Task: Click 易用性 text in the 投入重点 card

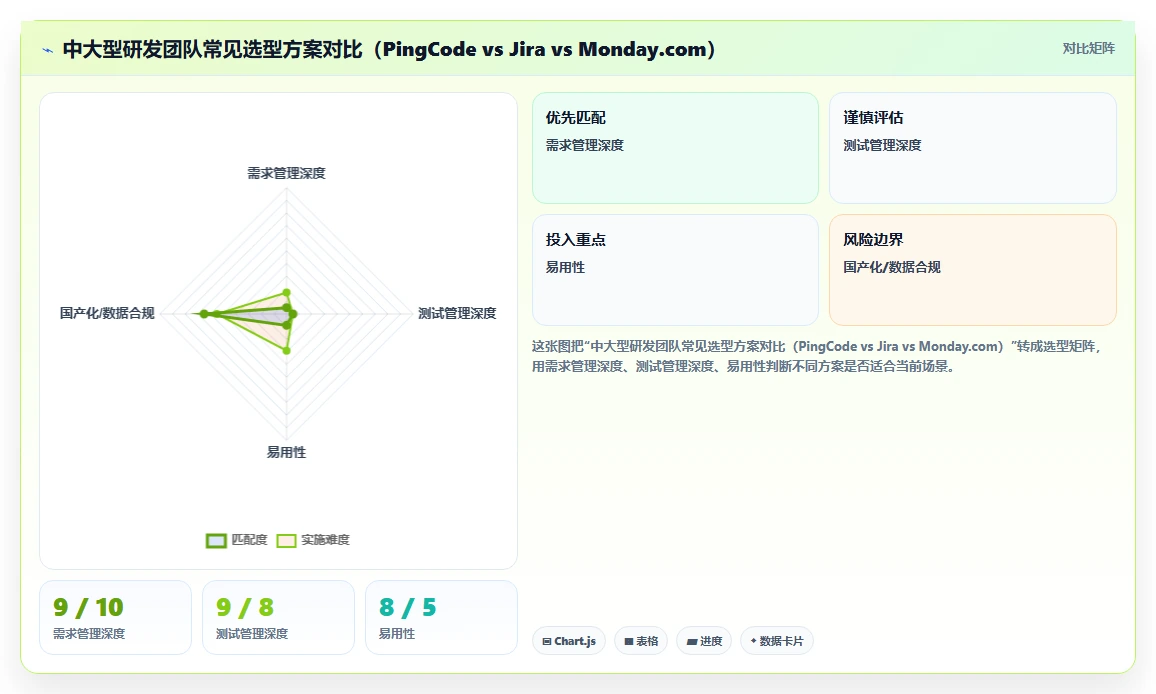Action: 565,267
